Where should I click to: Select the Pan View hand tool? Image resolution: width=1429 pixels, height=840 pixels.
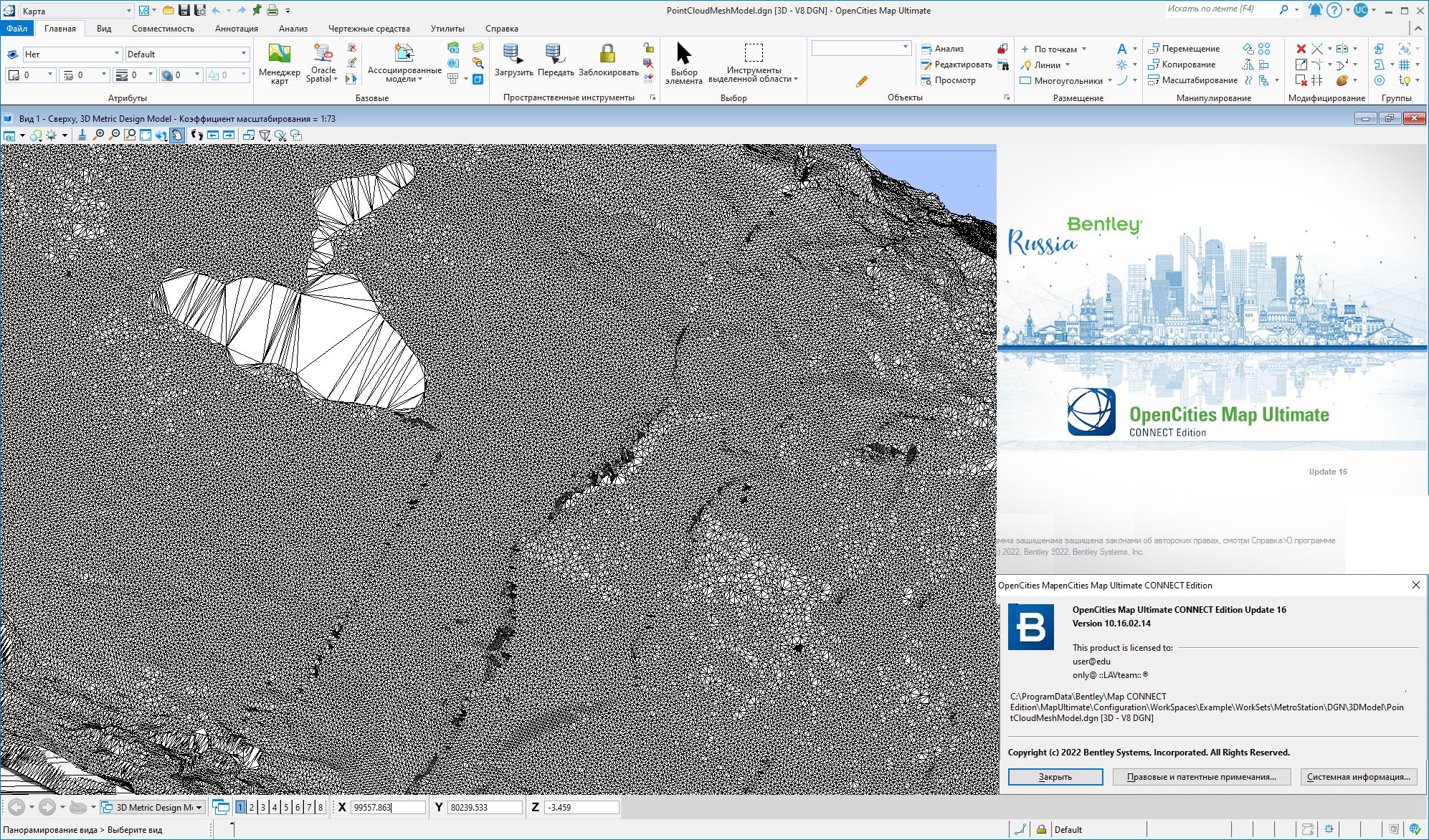[177, 135]
